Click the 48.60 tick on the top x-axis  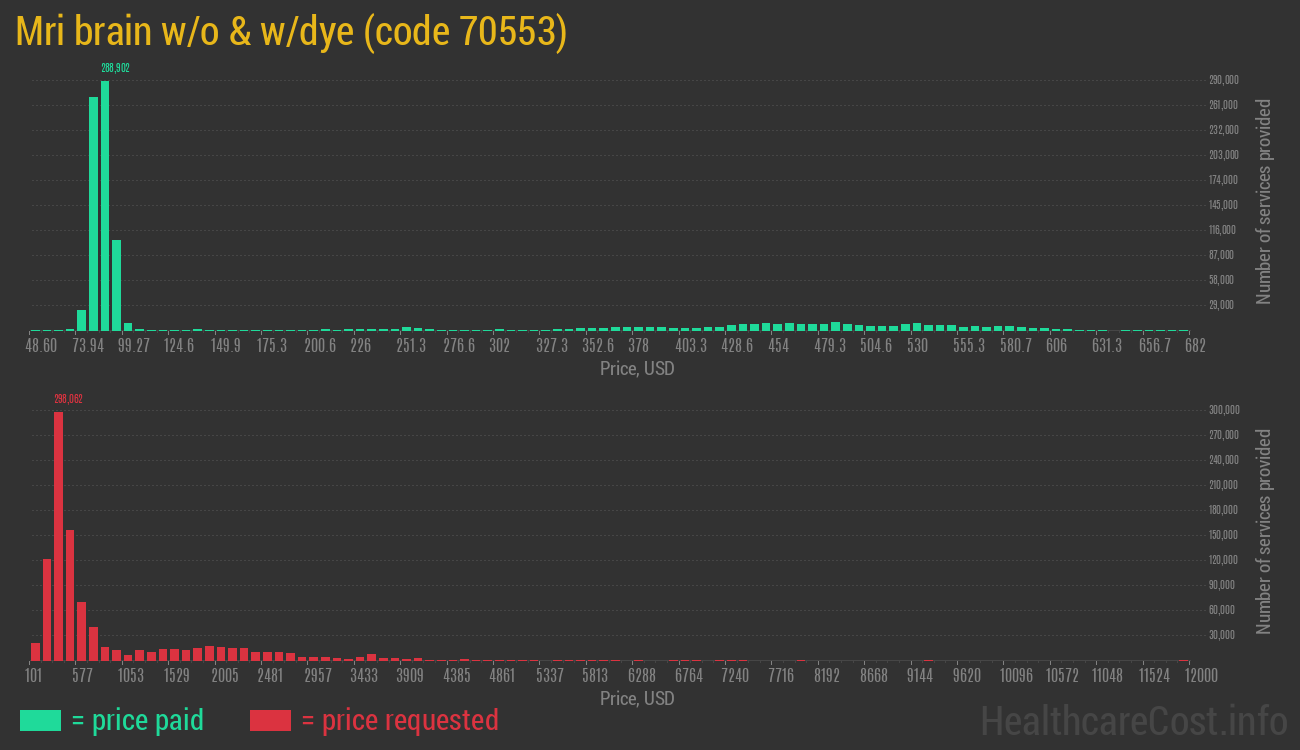pyautogui.click(x=41, y=346)
